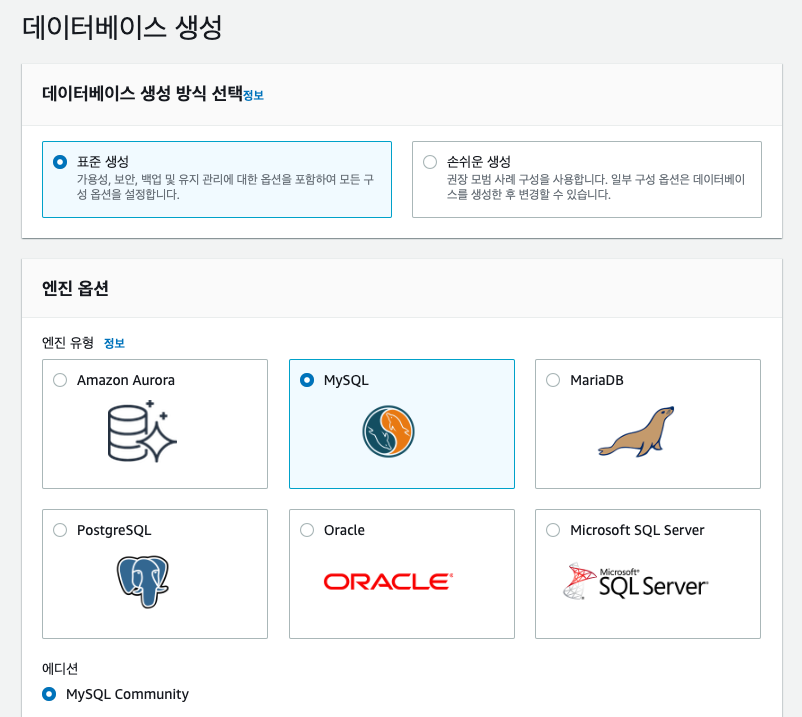Choose the MariaDB engine radio button
The width and height of the screenshot is (802, 717).
(x=553, y=380)
